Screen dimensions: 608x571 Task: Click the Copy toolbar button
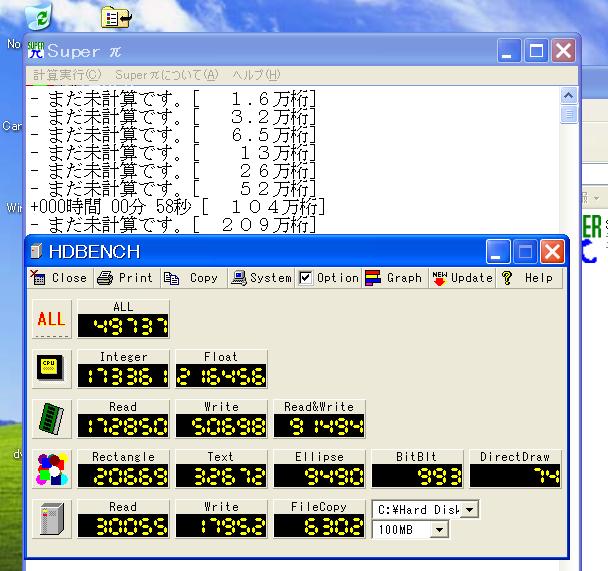(193, 278)
